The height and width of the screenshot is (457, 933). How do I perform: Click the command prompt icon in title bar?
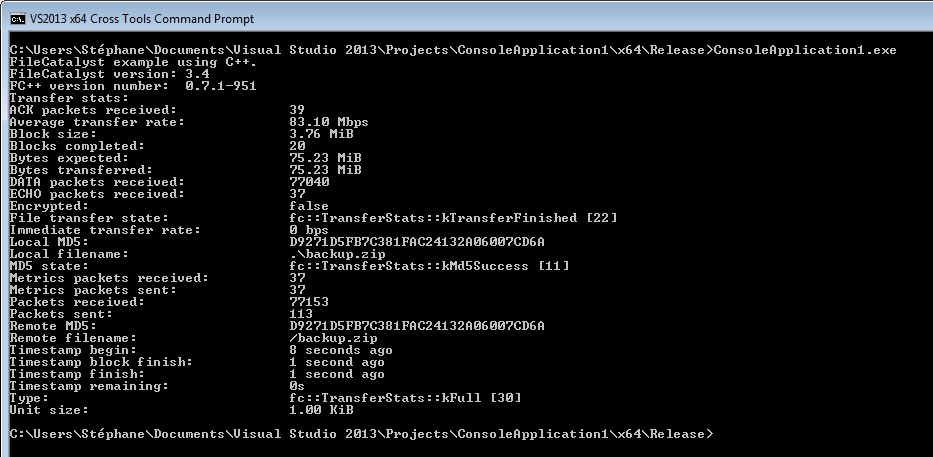pyautogui.click(x=17, y=18)
